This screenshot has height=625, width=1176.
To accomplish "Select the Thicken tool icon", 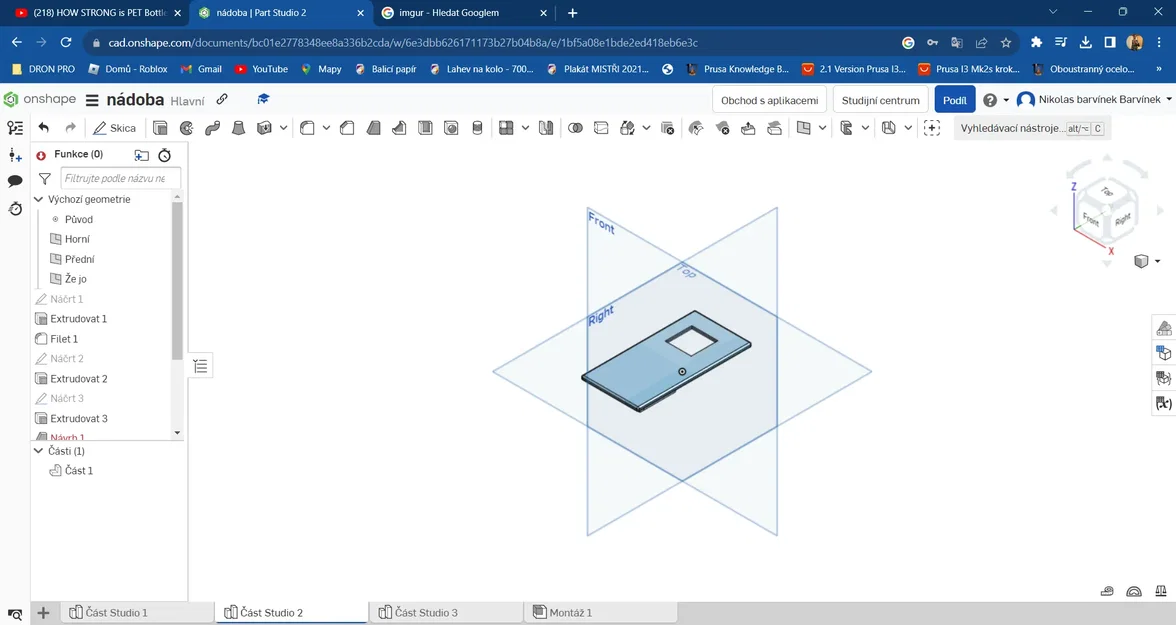I will (263, 128).
